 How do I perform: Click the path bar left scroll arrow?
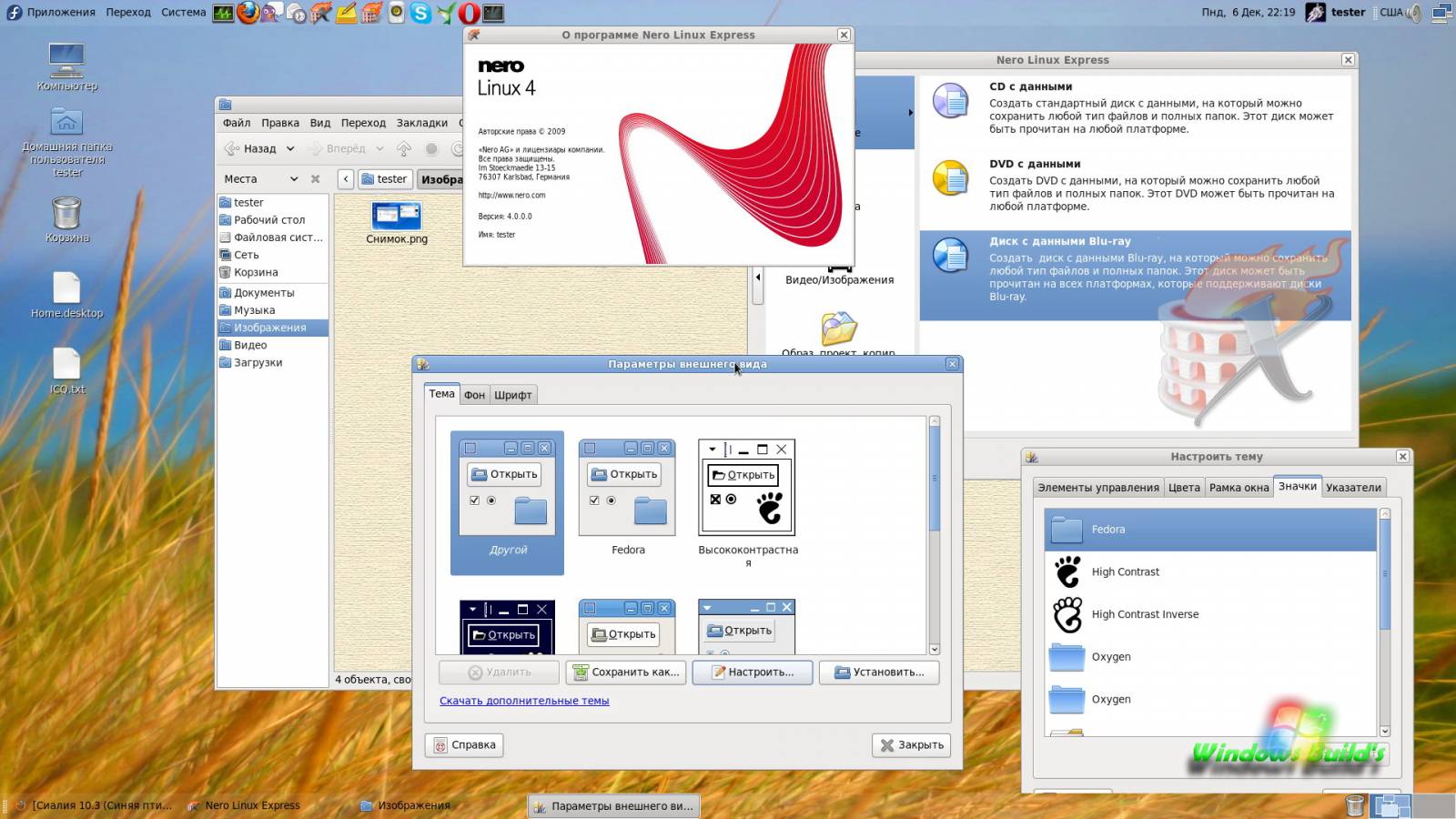[346, 179]
